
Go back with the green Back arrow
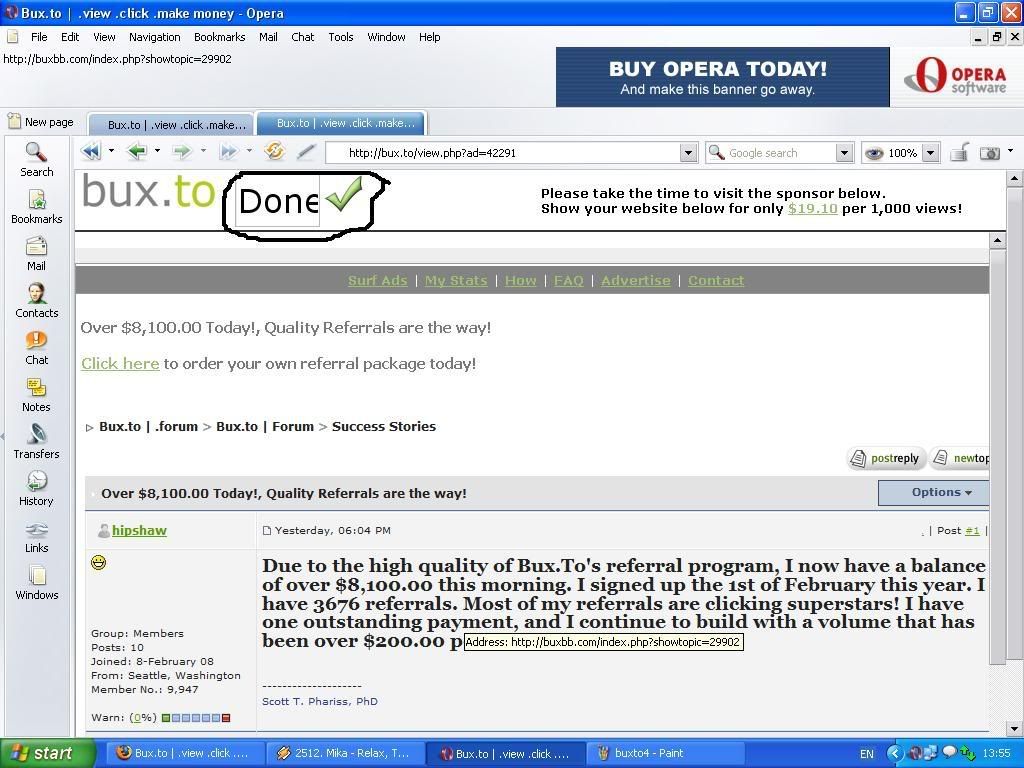[137, 152]
